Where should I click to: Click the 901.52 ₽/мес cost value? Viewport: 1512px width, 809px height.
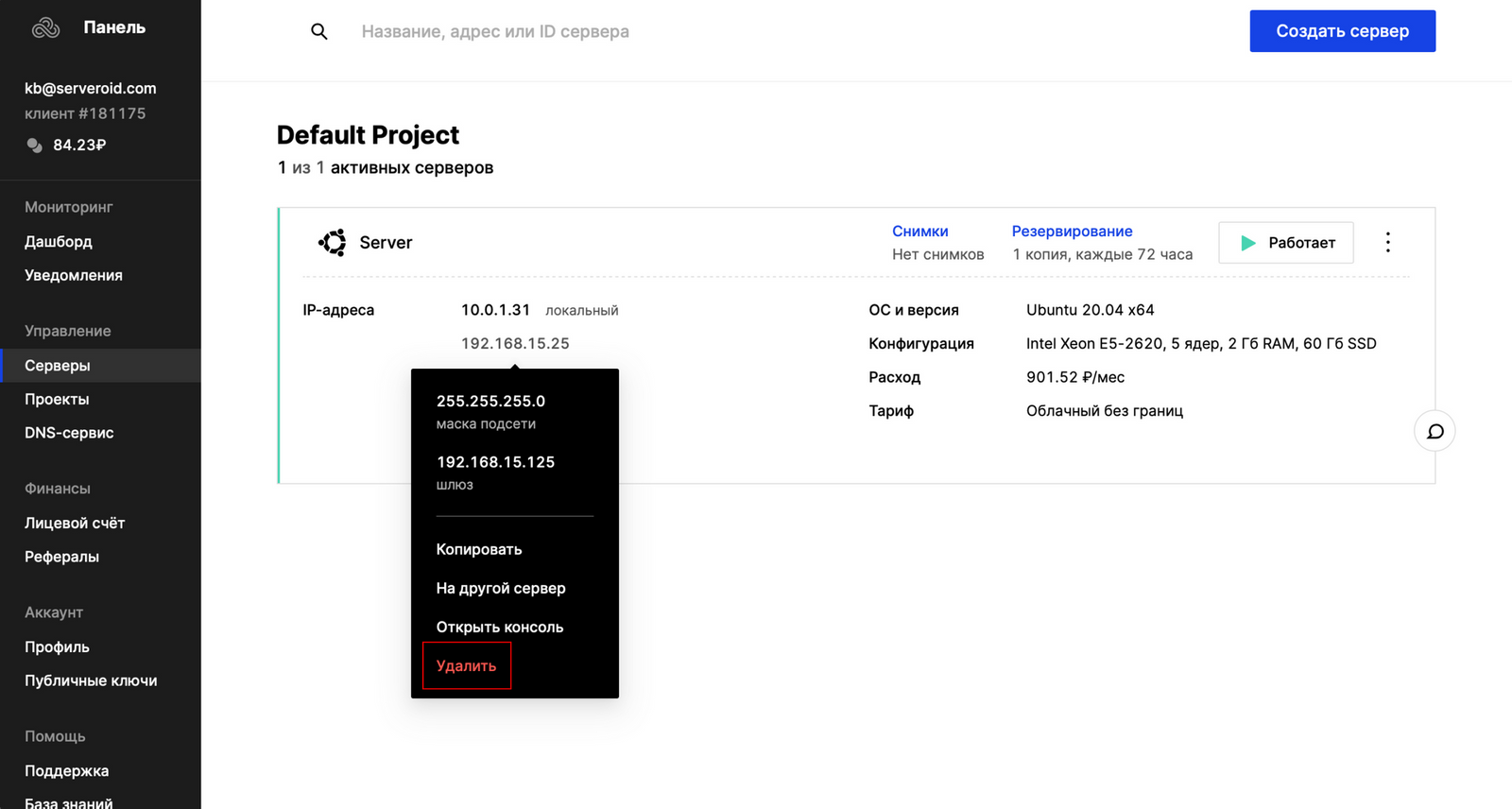pos(1075,377)
